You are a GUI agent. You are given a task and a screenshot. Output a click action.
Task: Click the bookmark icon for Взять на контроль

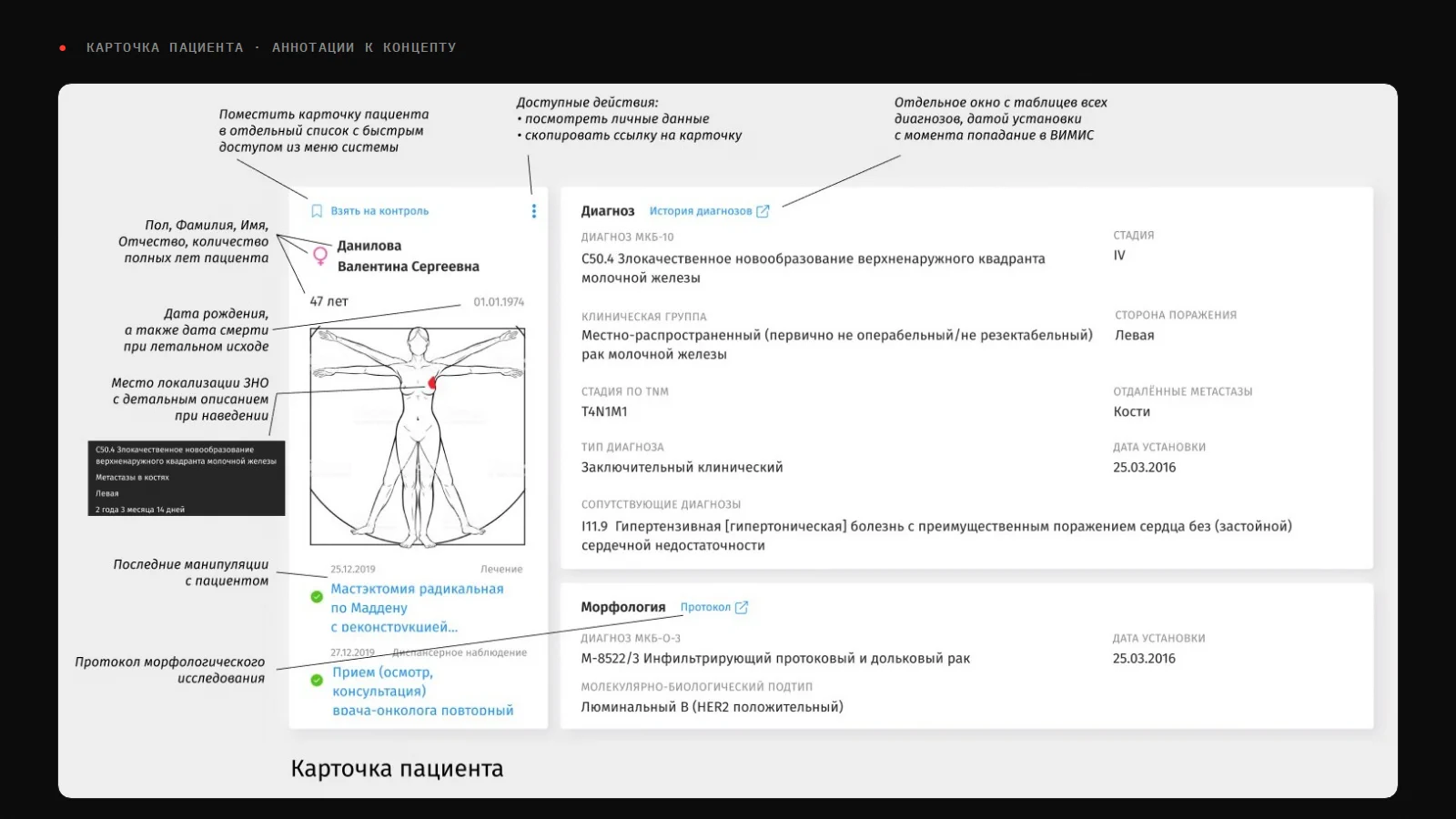[x=317, y=211]
